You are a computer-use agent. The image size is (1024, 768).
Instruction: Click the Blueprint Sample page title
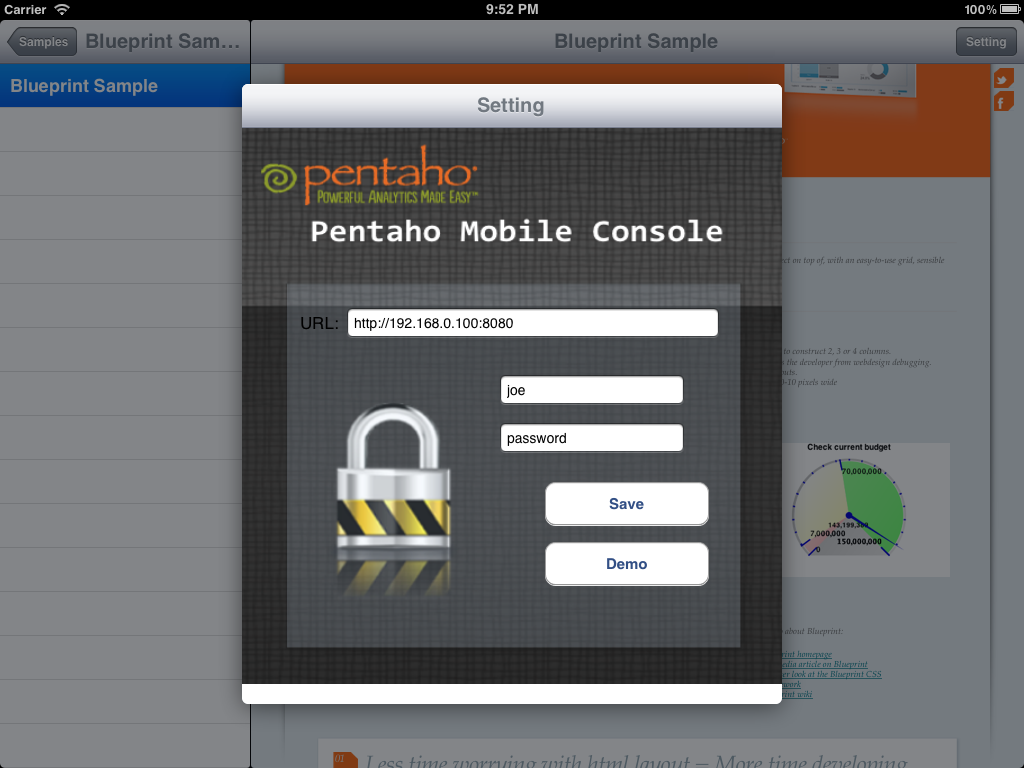[635, 41]
